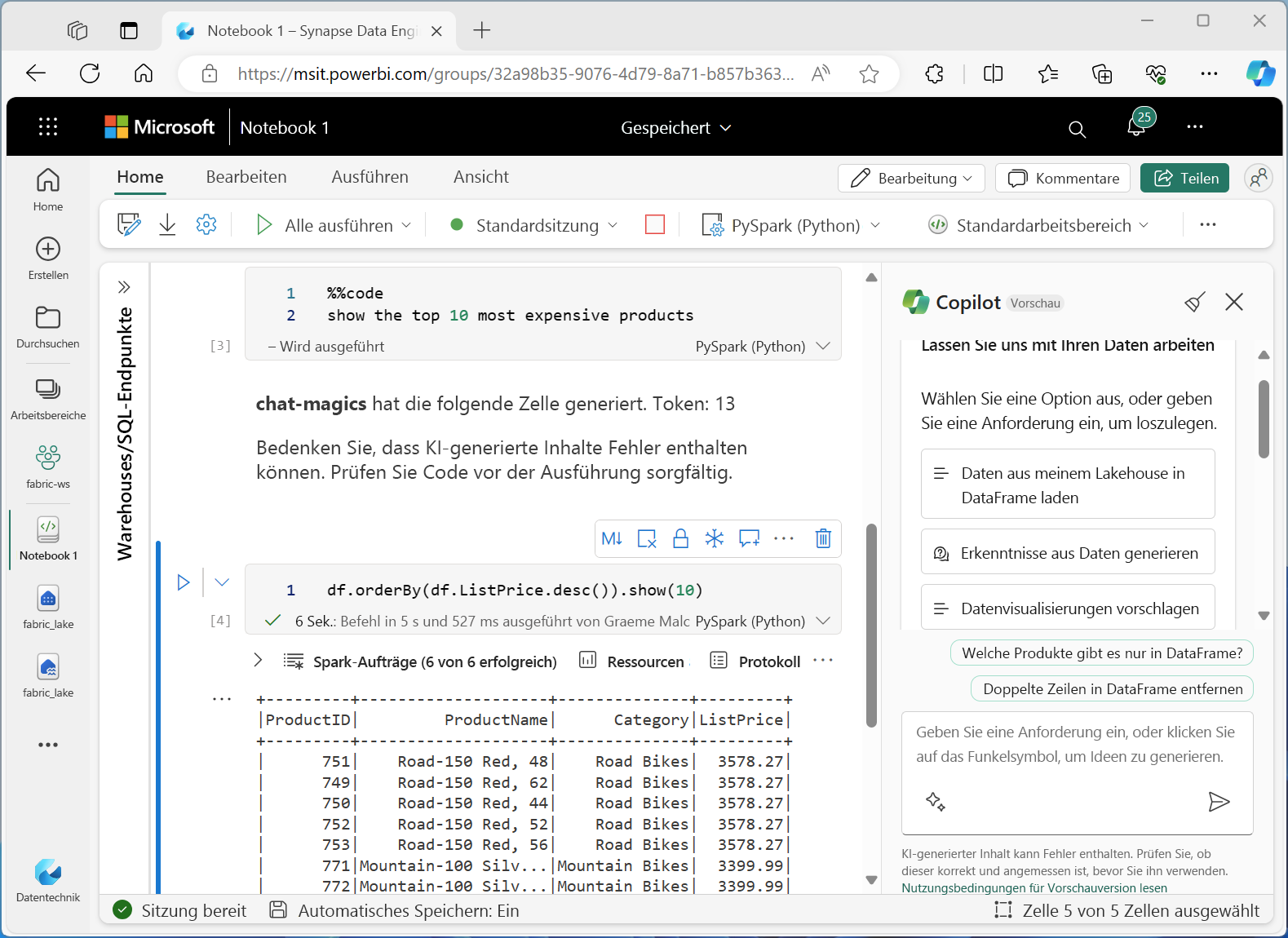Open Gespeichert status dropdown
The width and height of the screenshot is (1288, 938).
675,128
